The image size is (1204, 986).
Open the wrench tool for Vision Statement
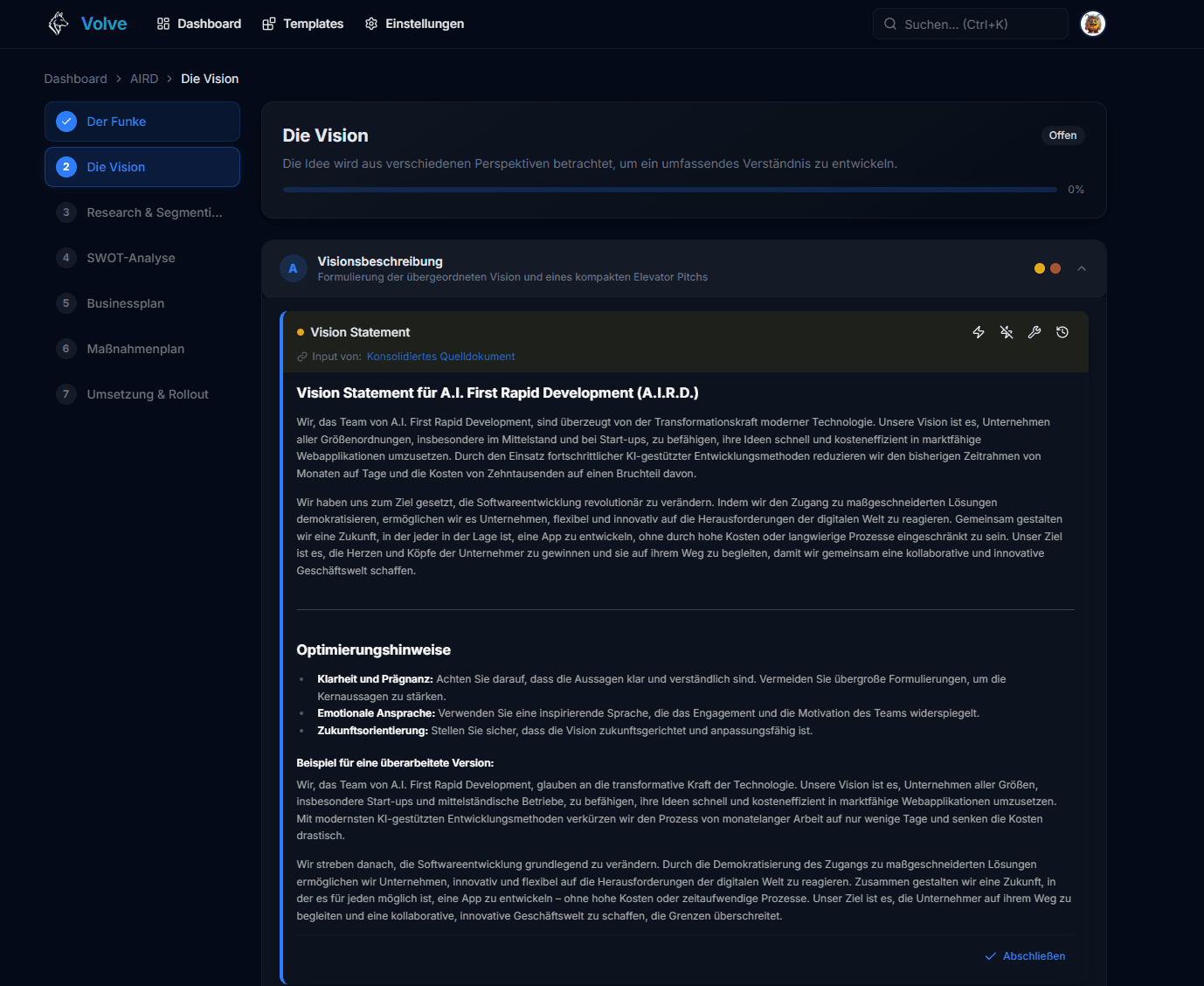(1034, 332)
